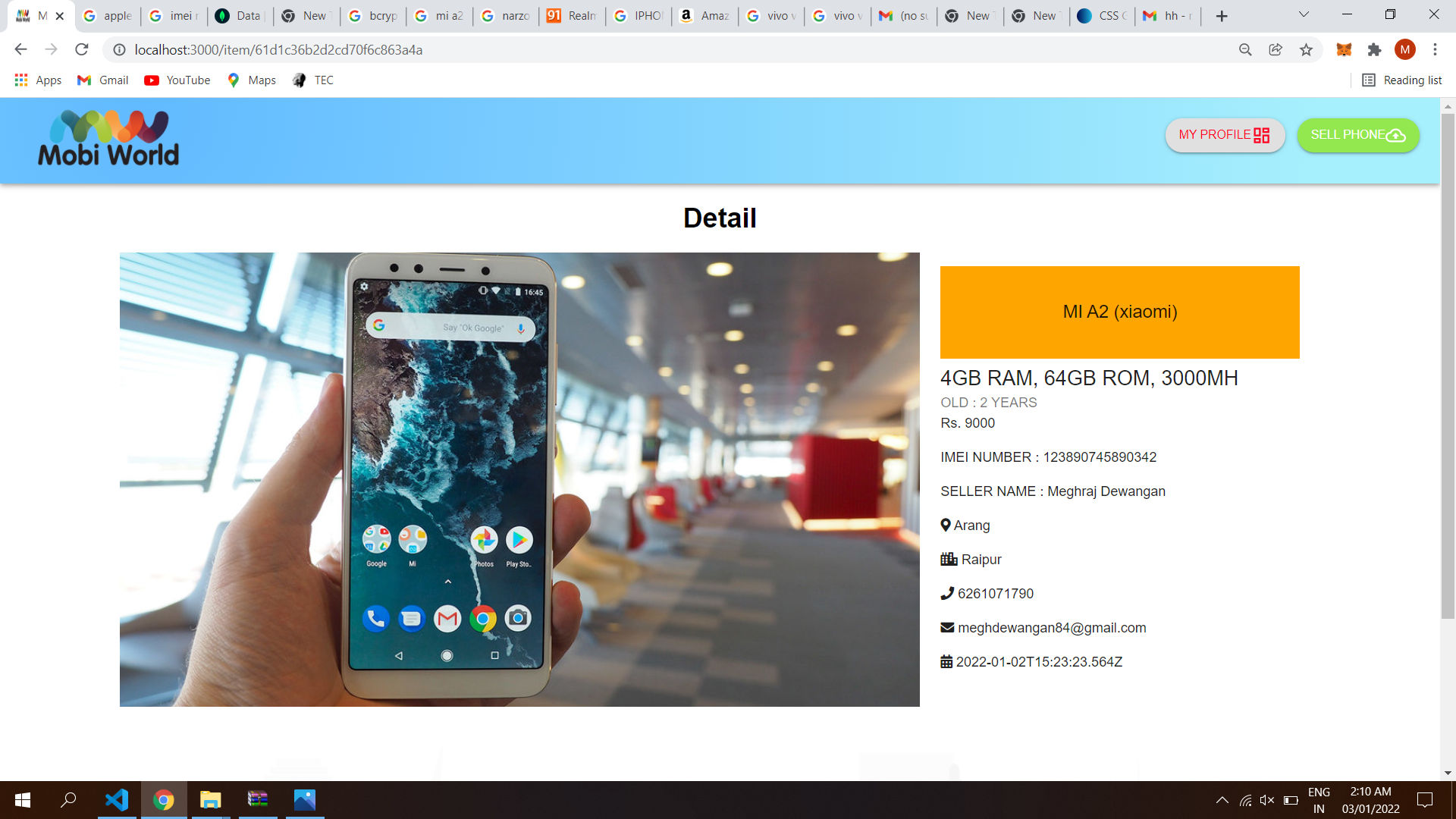
Task: Share this page icon in address bar
Action: click(x=1276, y=50)
